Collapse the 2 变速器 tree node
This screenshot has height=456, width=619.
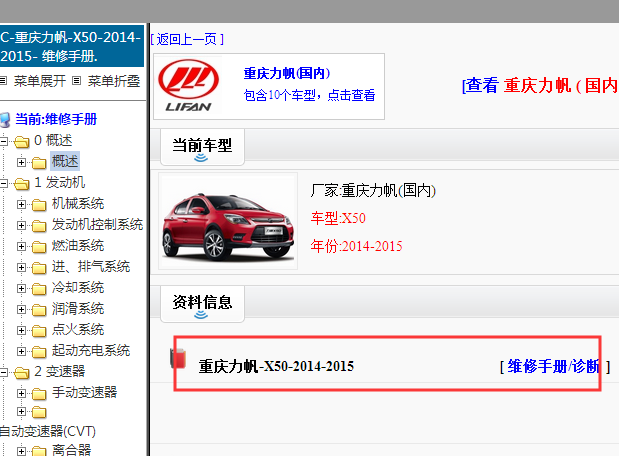click(x=4, y=372)
